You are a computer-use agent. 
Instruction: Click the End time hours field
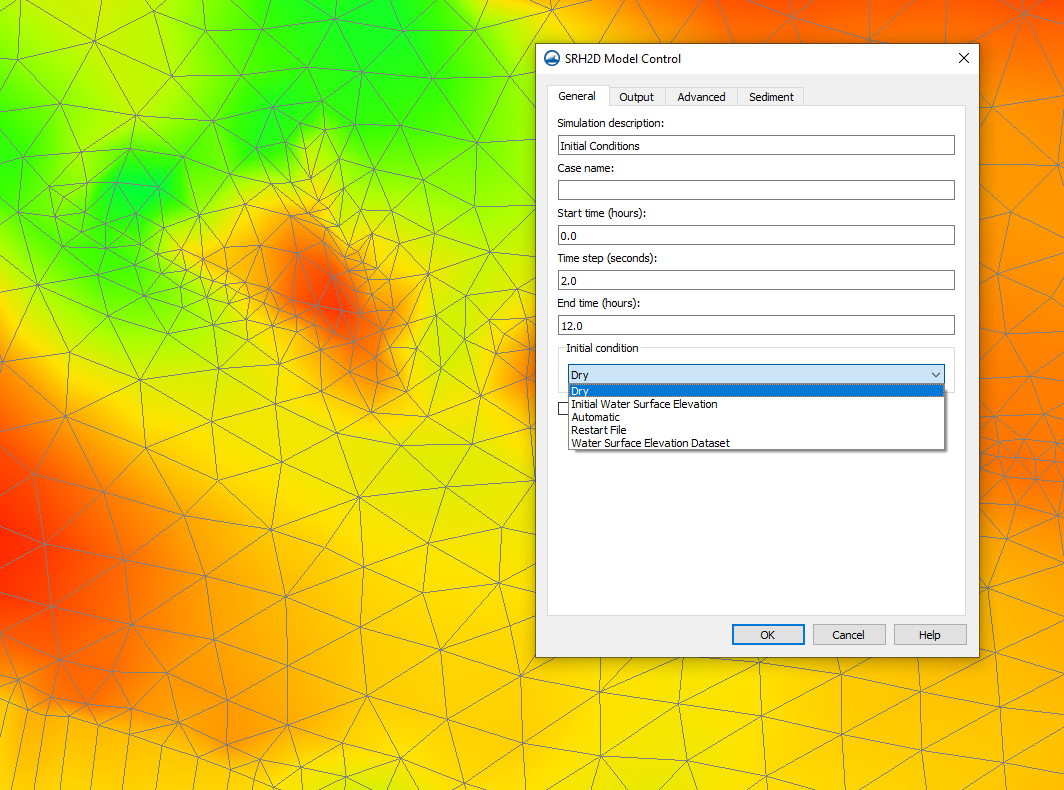pos(756,326)
